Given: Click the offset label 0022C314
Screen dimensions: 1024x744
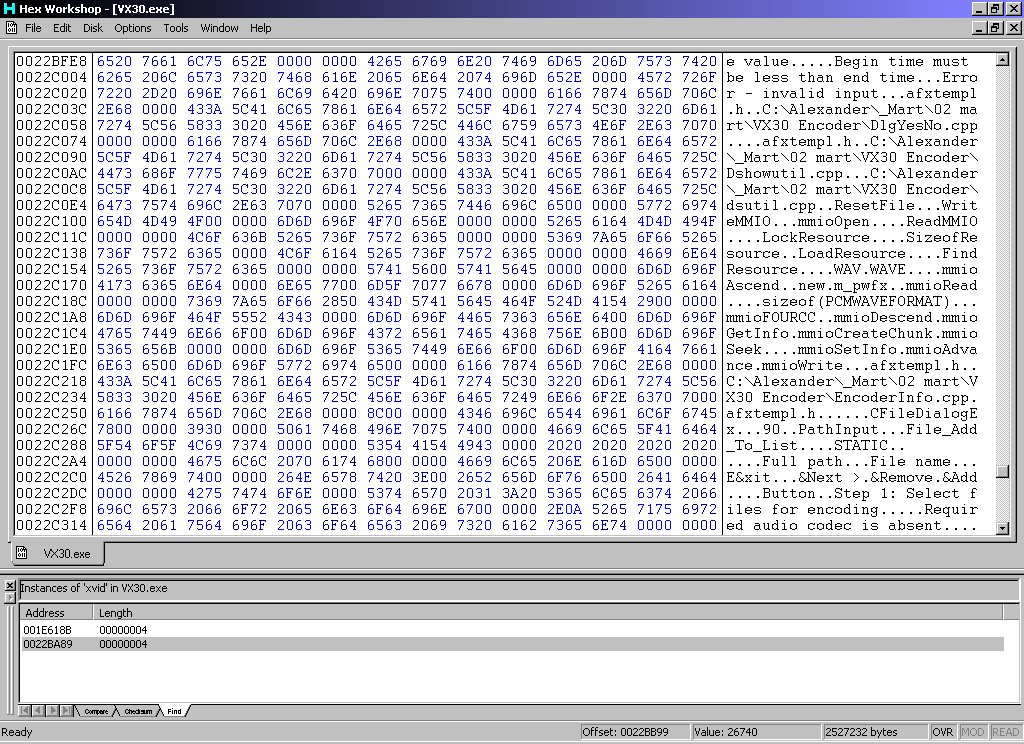Looking at the screenshot, I should point(52,525).
